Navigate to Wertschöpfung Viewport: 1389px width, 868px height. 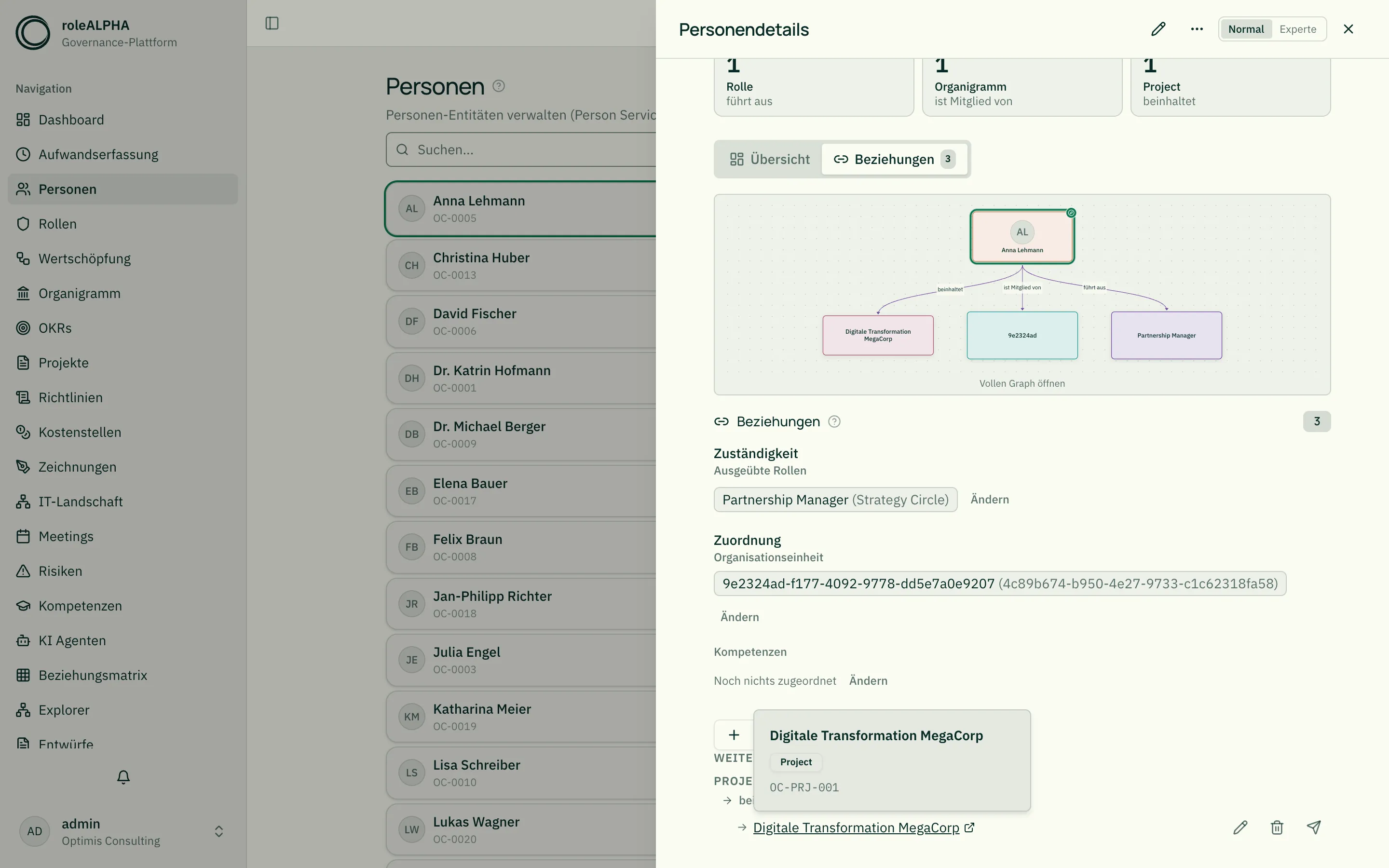tap(123, 259)
